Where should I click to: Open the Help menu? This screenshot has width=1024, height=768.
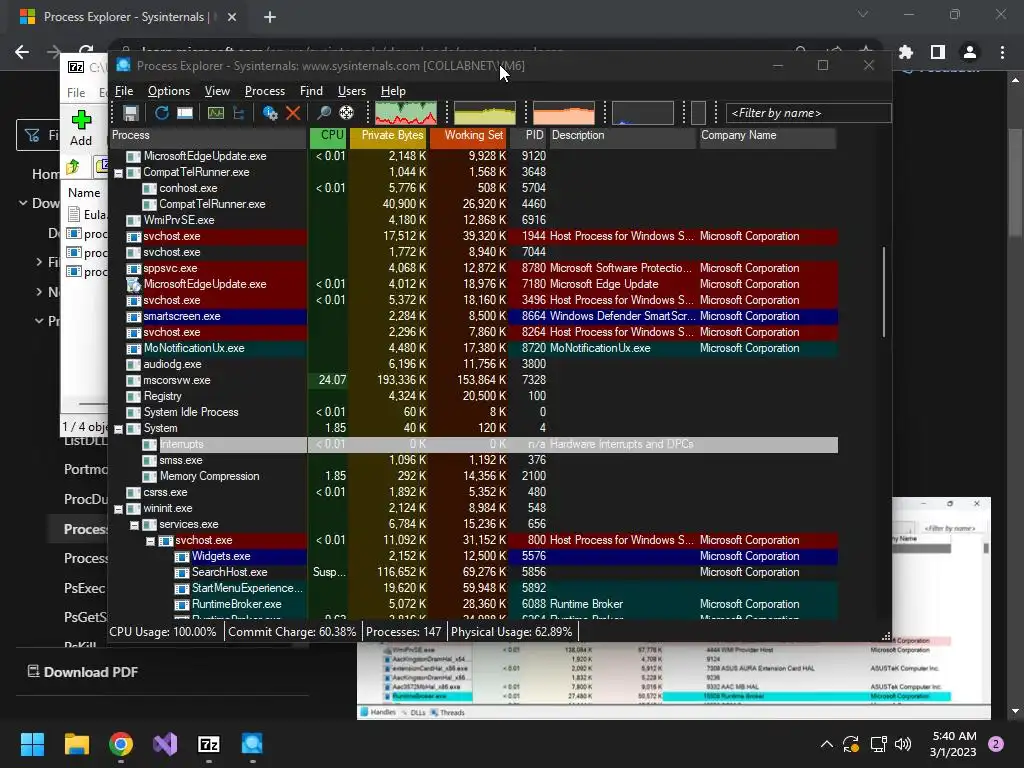tap(393, 91)
